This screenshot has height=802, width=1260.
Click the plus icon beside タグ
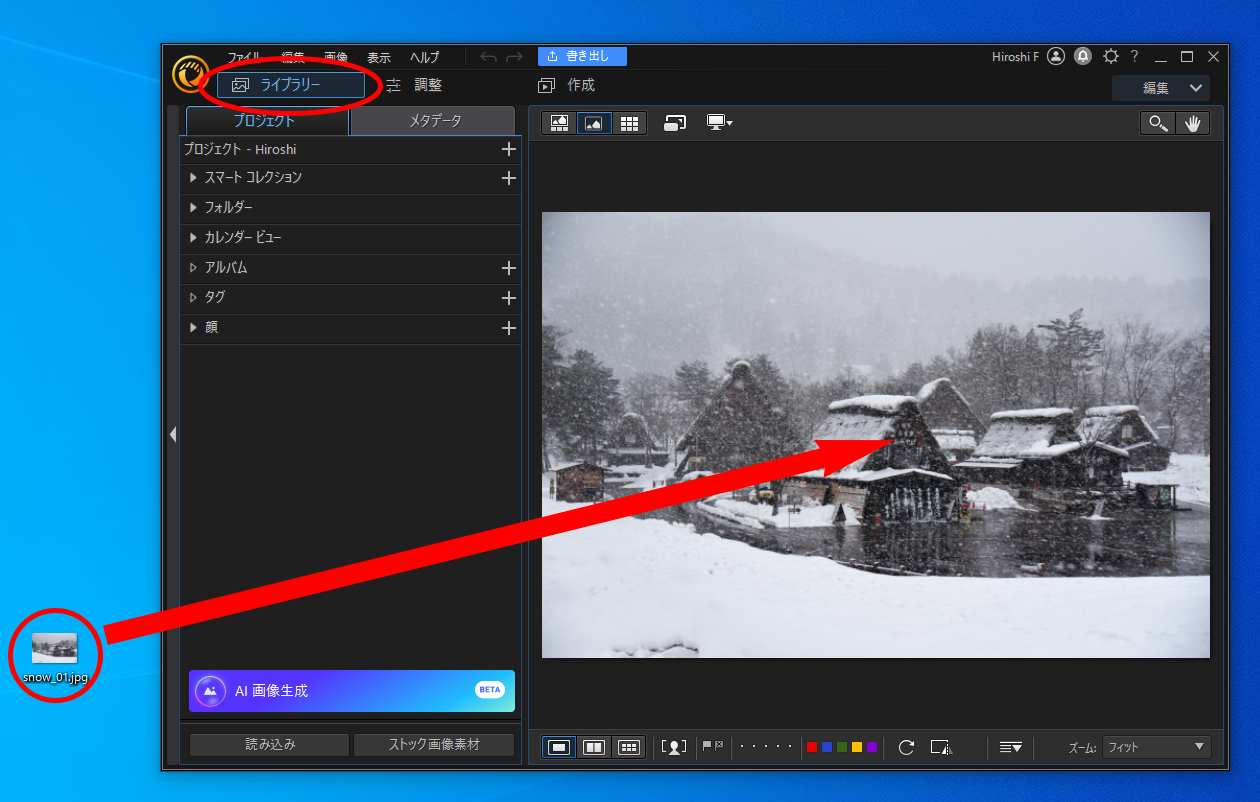509,298
